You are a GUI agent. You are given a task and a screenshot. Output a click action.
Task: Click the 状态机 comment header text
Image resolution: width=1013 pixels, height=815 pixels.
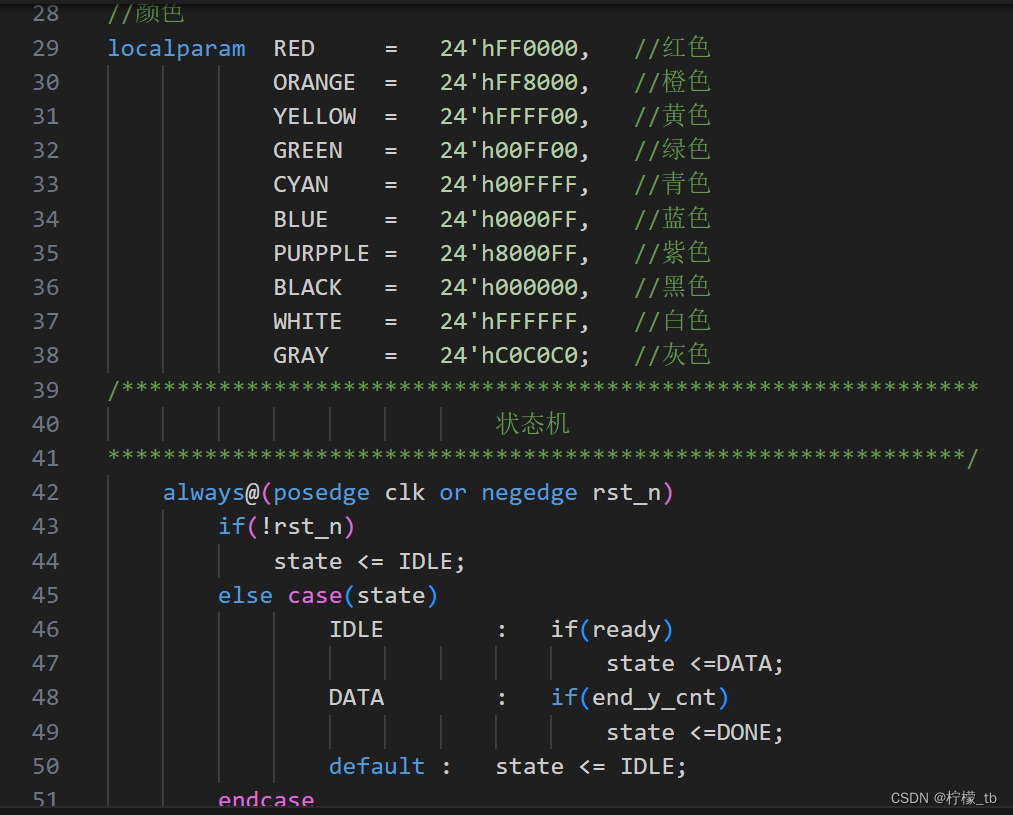click(532, 423)
